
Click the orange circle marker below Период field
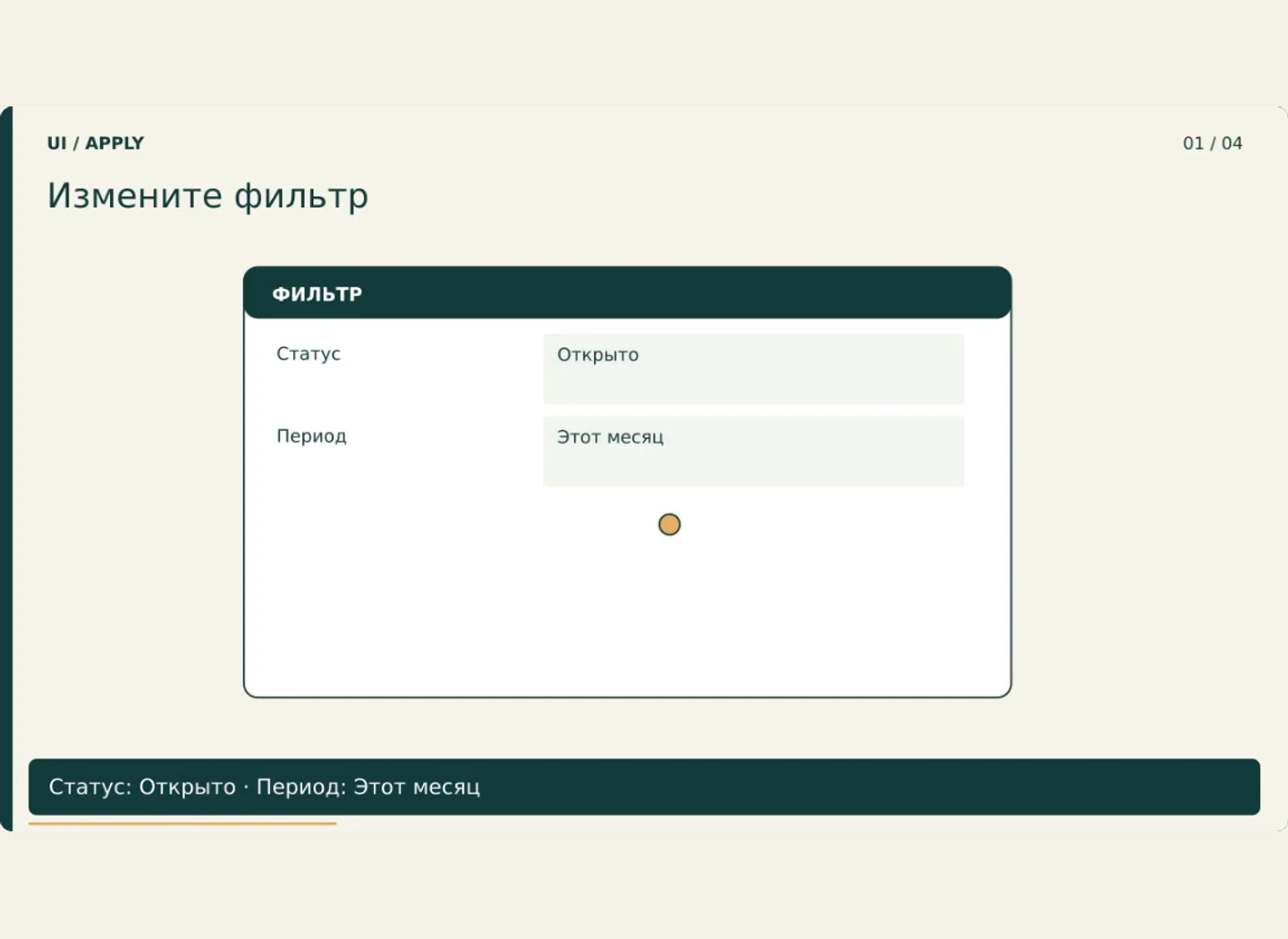pos(669,524)
